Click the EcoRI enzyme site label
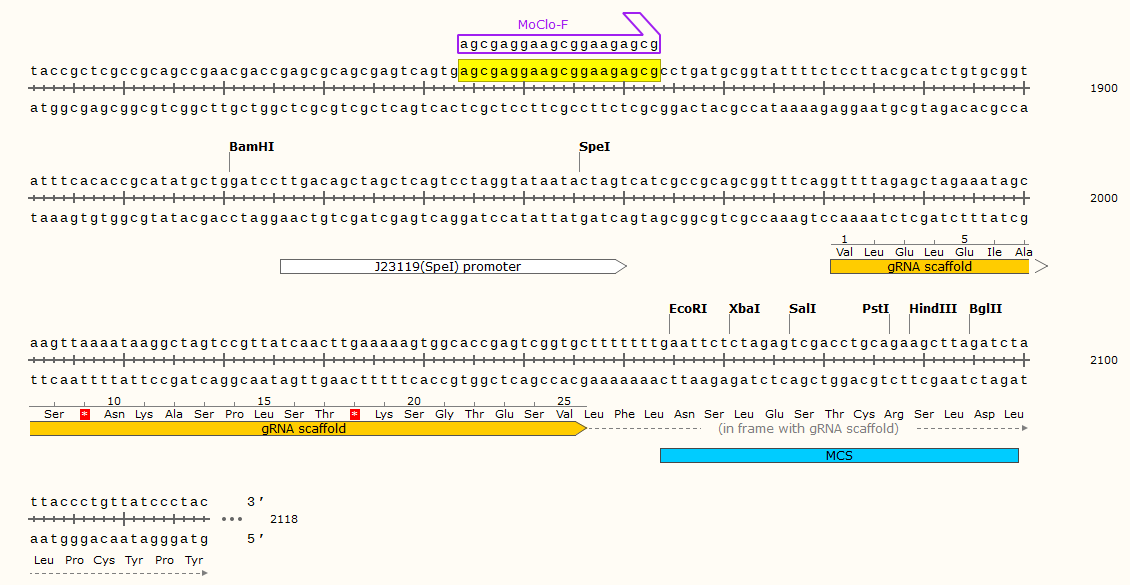This screenshot has width=1130, height=585. tap(688, 309)
